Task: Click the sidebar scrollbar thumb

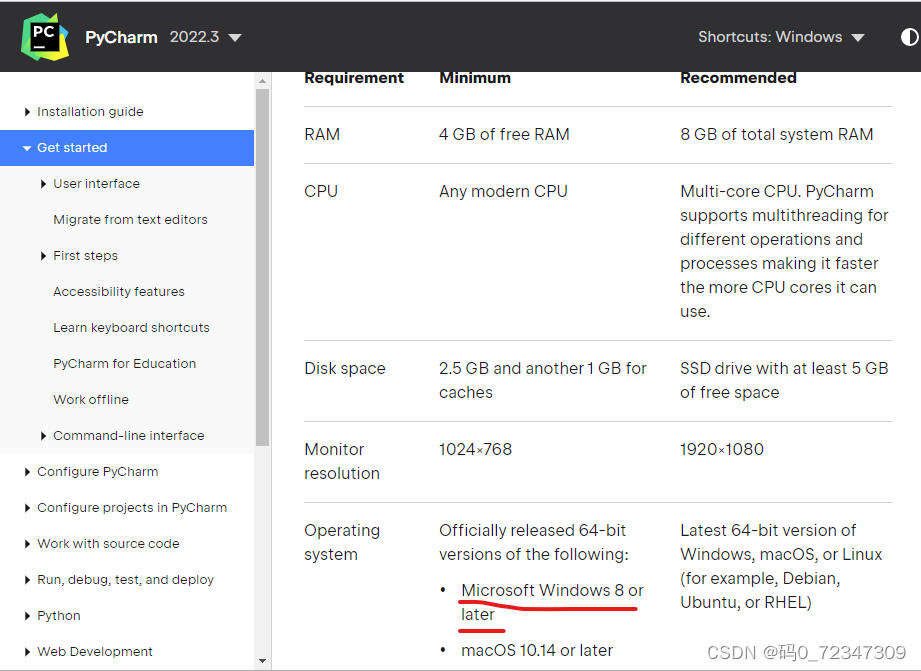Action: [x=263, y=267]
